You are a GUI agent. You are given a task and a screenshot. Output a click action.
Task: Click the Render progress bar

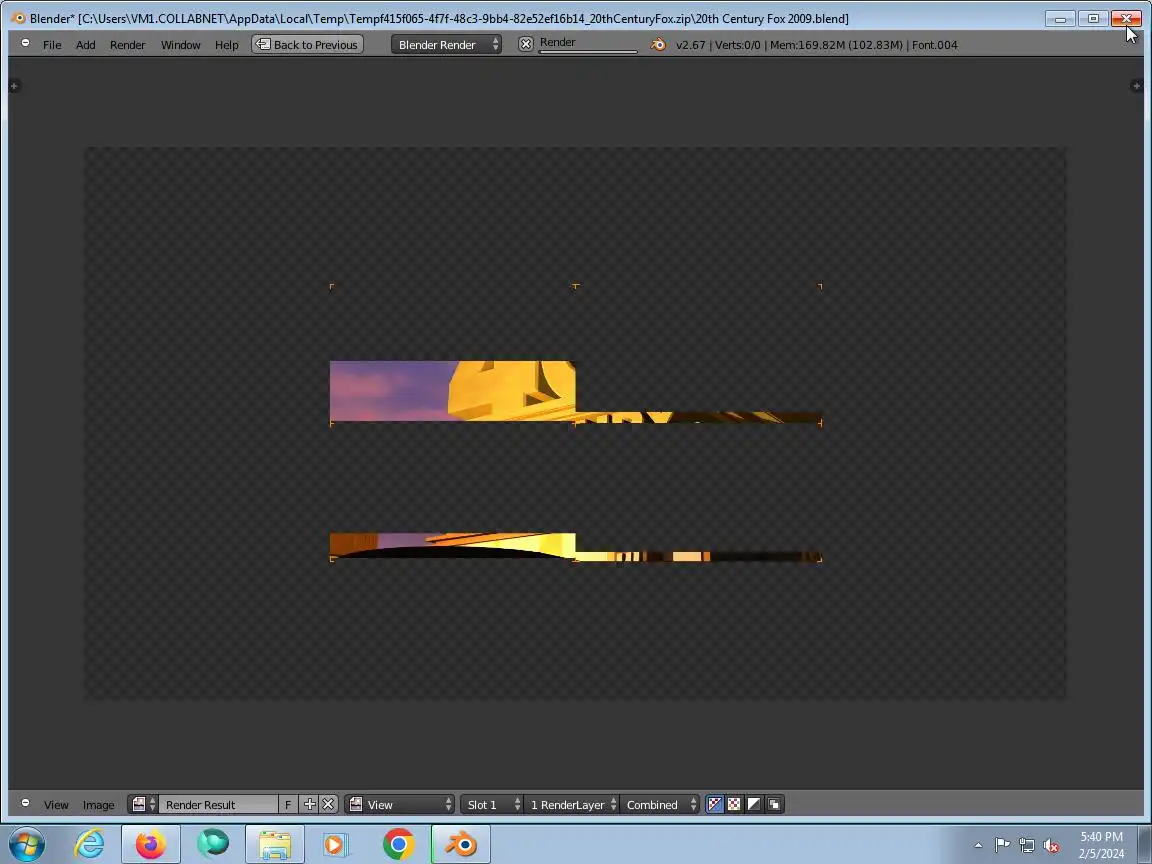588,44
